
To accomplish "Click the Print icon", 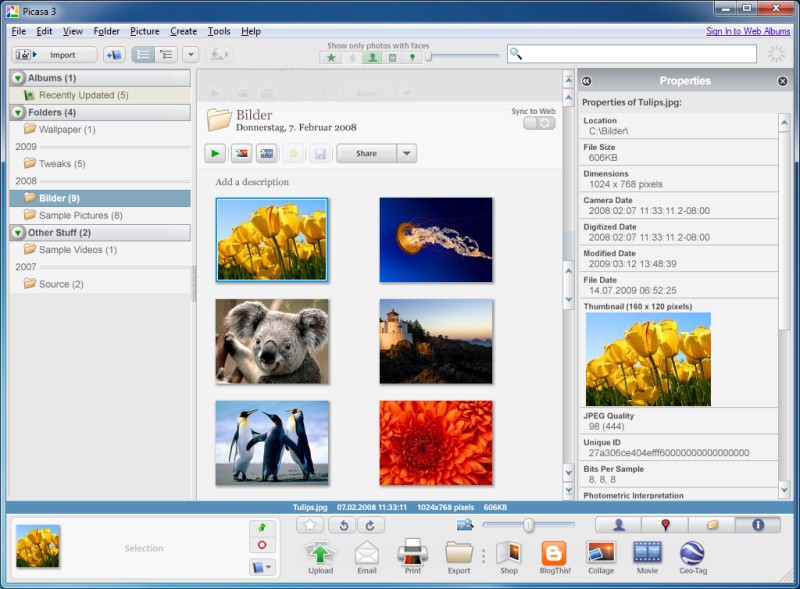I will (413, 557).
